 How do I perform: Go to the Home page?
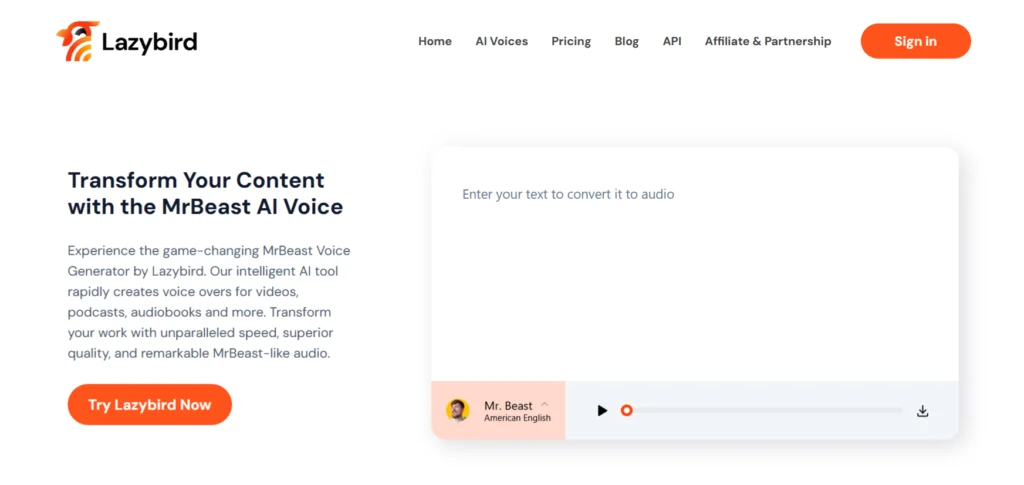(x=435, y=41)
